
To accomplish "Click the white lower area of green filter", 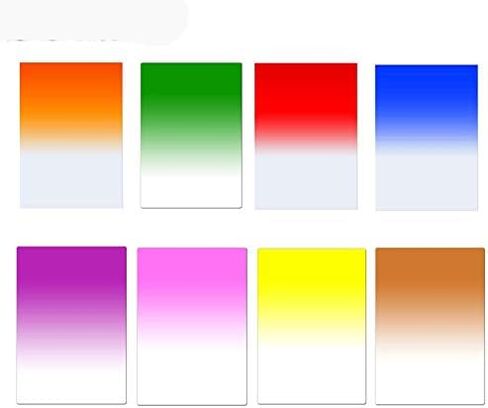I will point(191,192).
